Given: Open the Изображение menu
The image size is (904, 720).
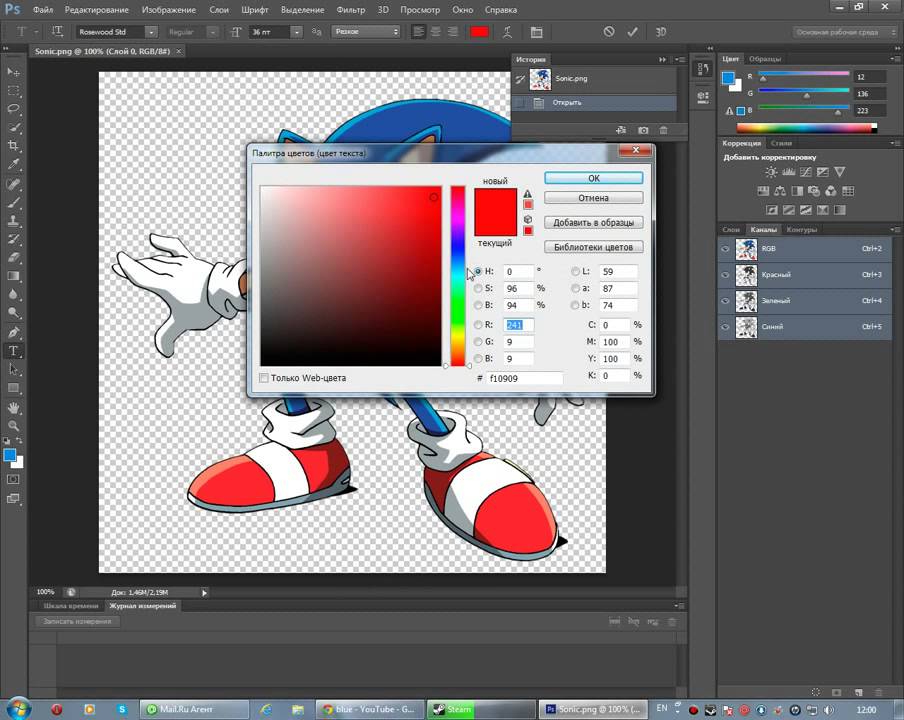Looking at the screenshot, I should (x=169, y=10).
